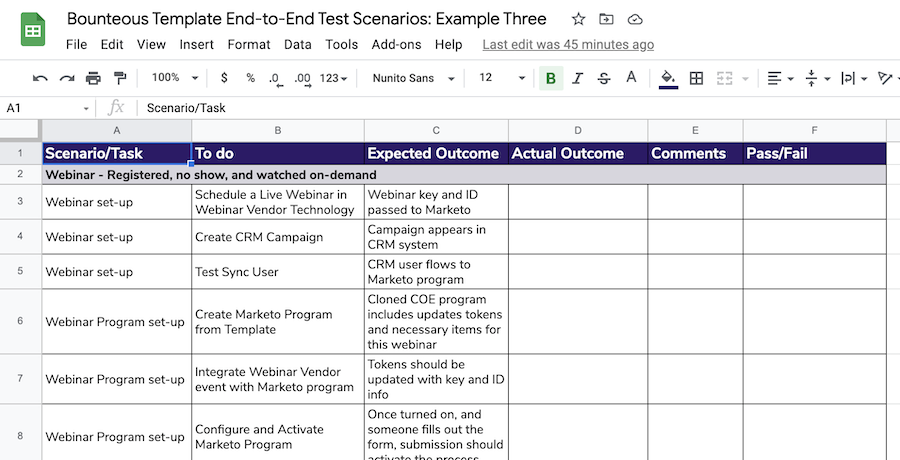Open the View menu
900x460 pixels.
click(x=152, y=45)
